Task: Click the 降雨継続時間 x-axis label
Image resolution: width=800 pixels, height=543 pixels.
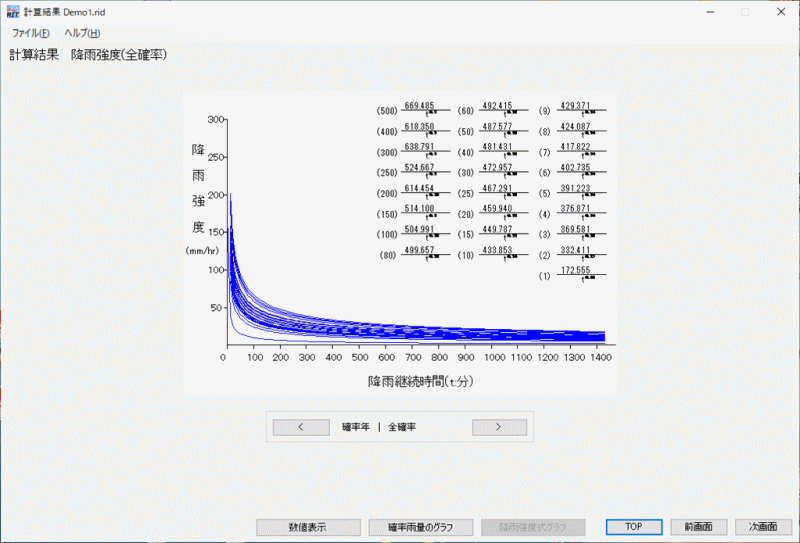Action: [x=418, y=381]
